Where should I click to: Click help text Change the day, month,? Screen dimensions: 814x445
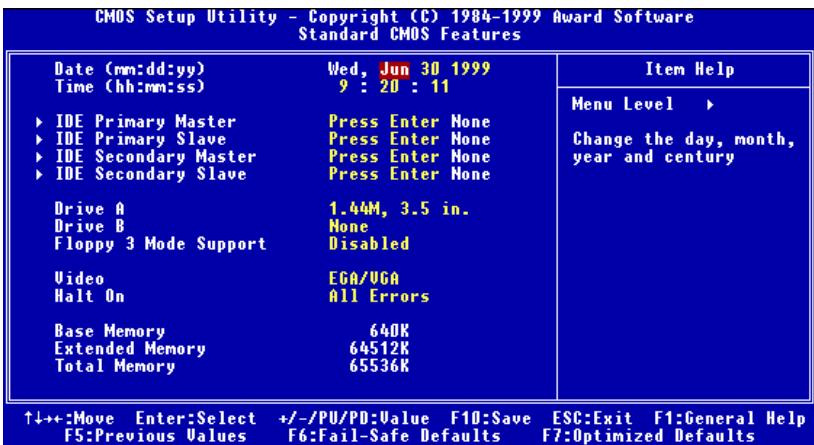(684, 140)
